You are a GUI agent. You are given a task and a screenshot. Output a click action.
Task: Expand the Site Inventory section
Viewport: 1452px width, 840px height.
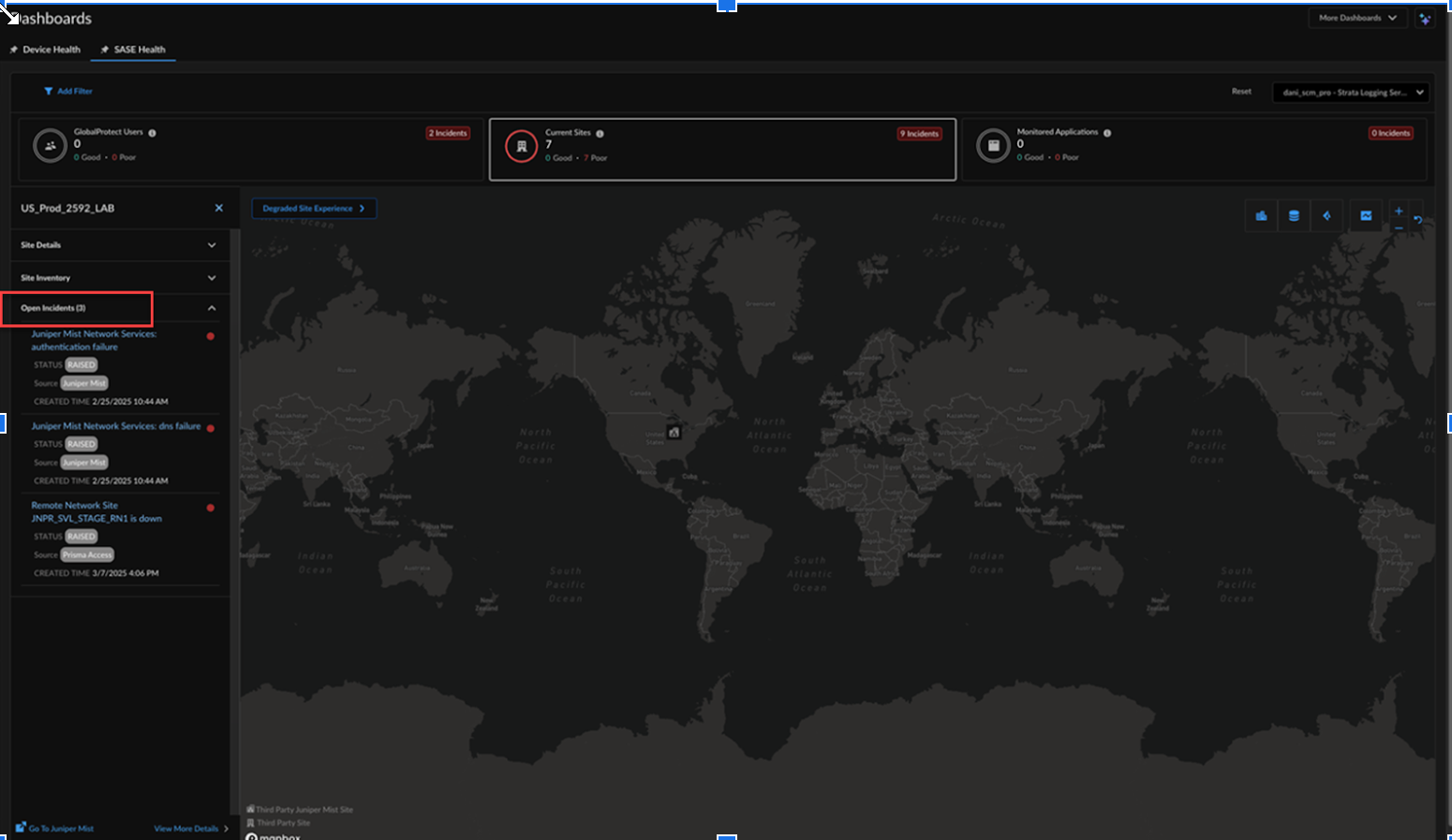click(x=212, y=278)
